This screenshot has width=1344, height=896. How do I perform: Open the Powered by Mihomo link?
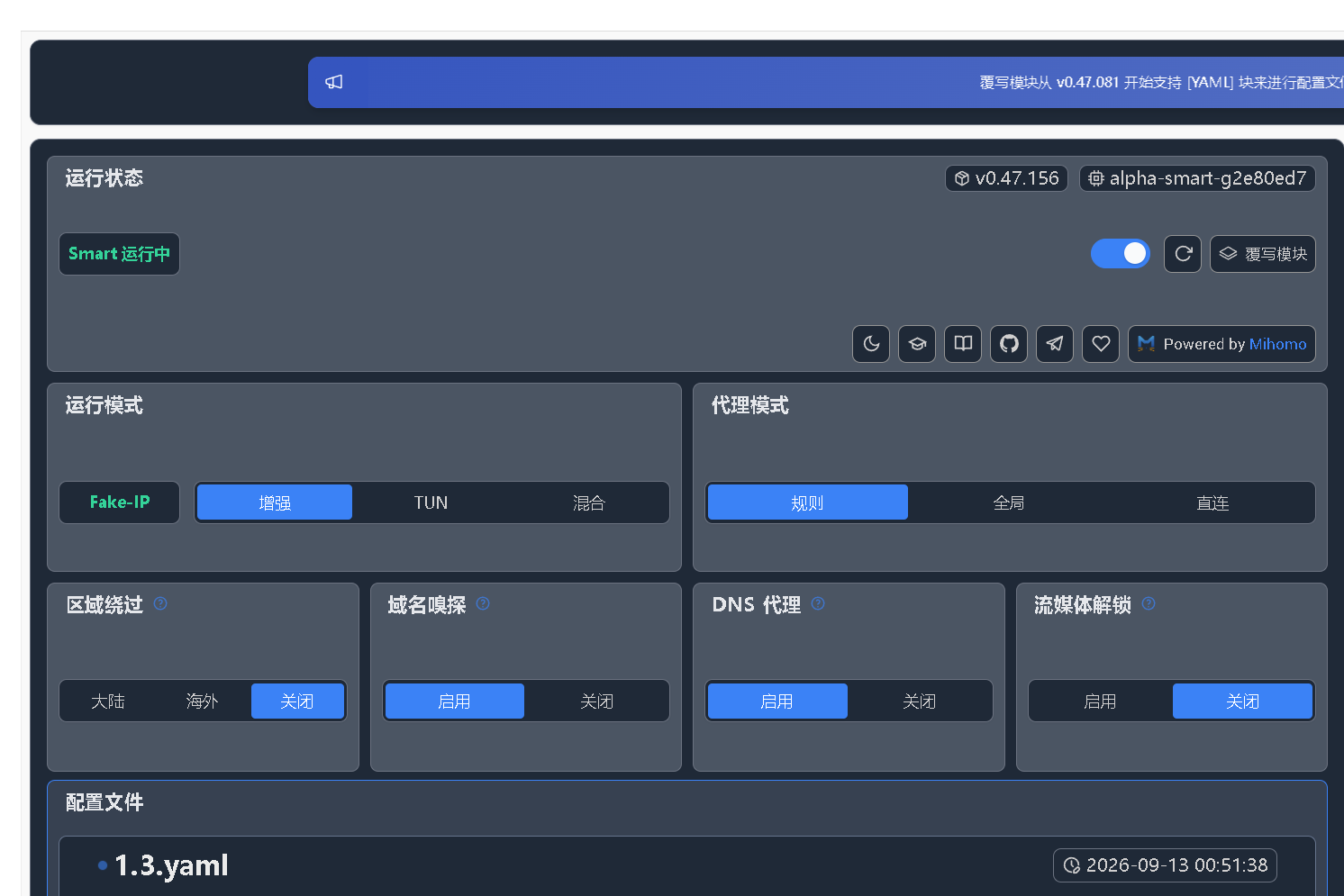[1221, 344]
